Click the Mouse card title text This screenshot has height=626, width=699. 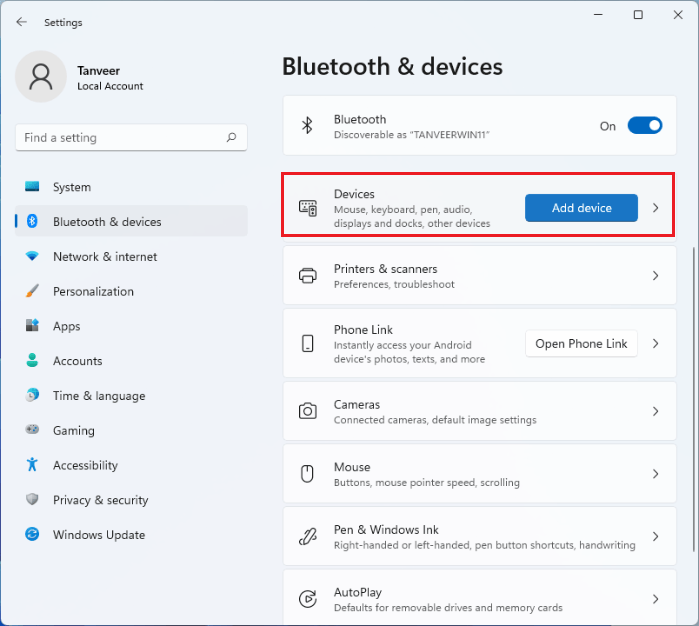[x=352, y=467]
